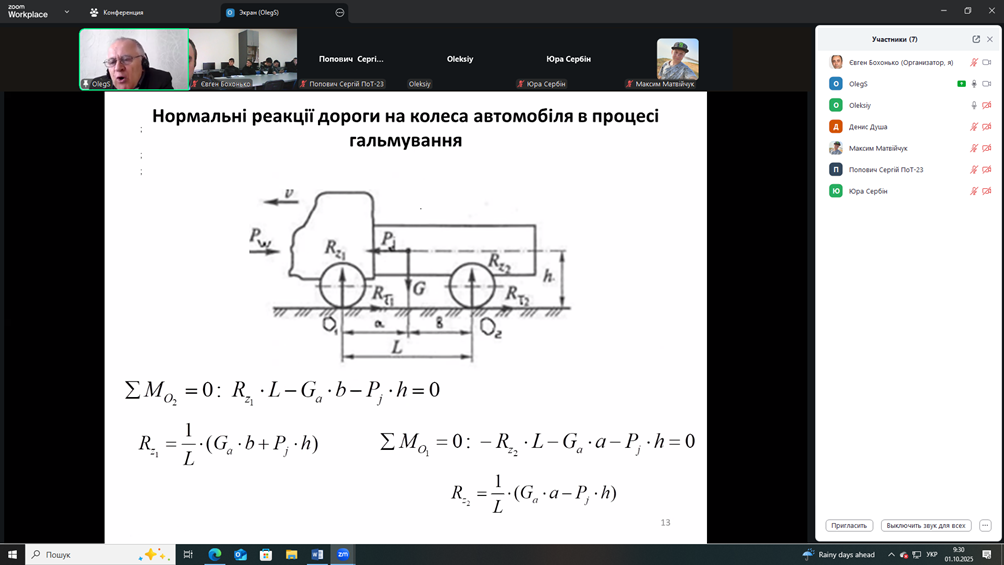Open more options for screen share tab
This screenshot has height=565, width=1004.
coord(340,12)
